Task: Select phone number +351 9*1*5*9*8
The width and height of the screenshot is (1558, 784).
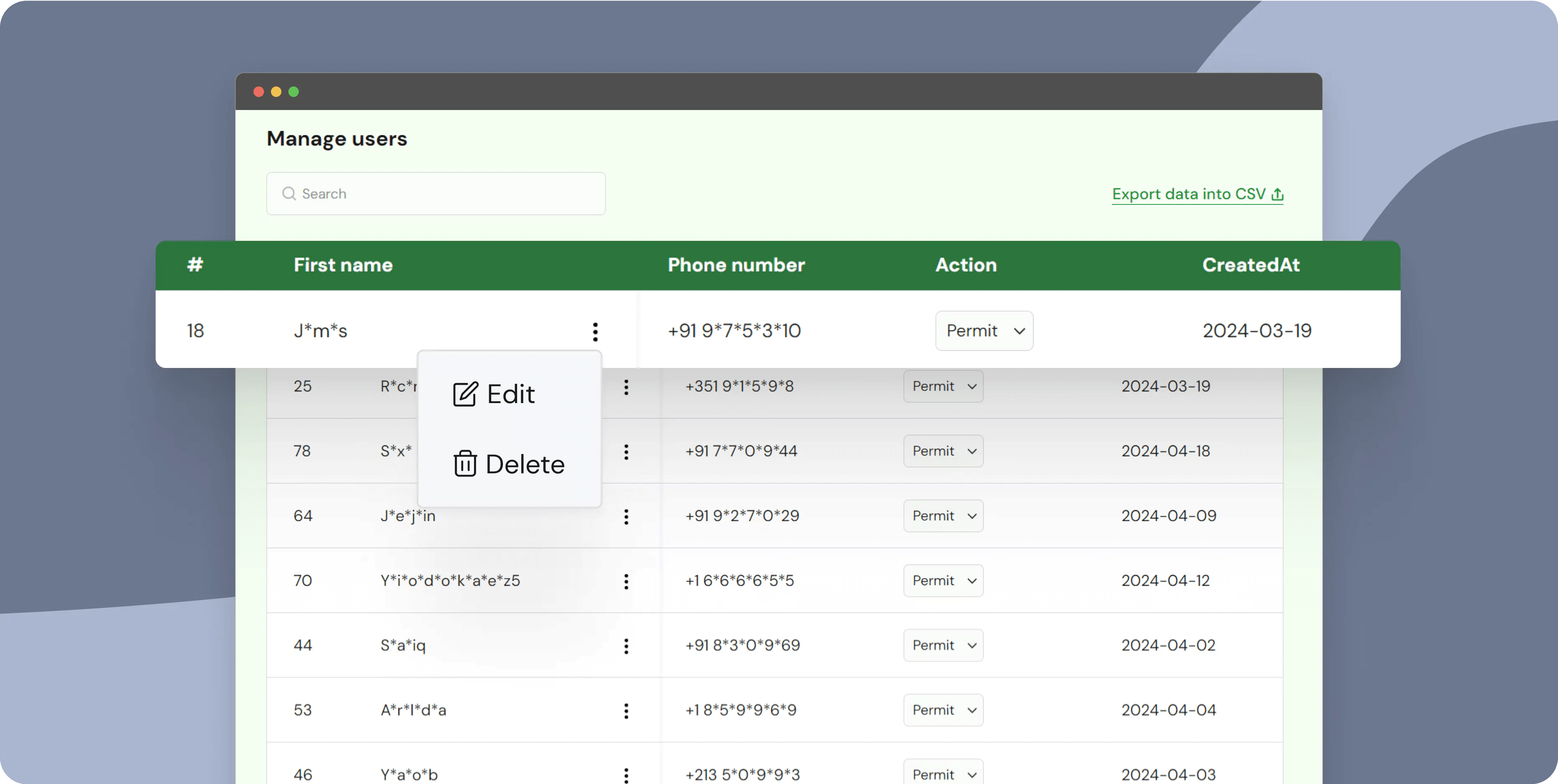Action: pyautogui.click(x=739, y=386)
